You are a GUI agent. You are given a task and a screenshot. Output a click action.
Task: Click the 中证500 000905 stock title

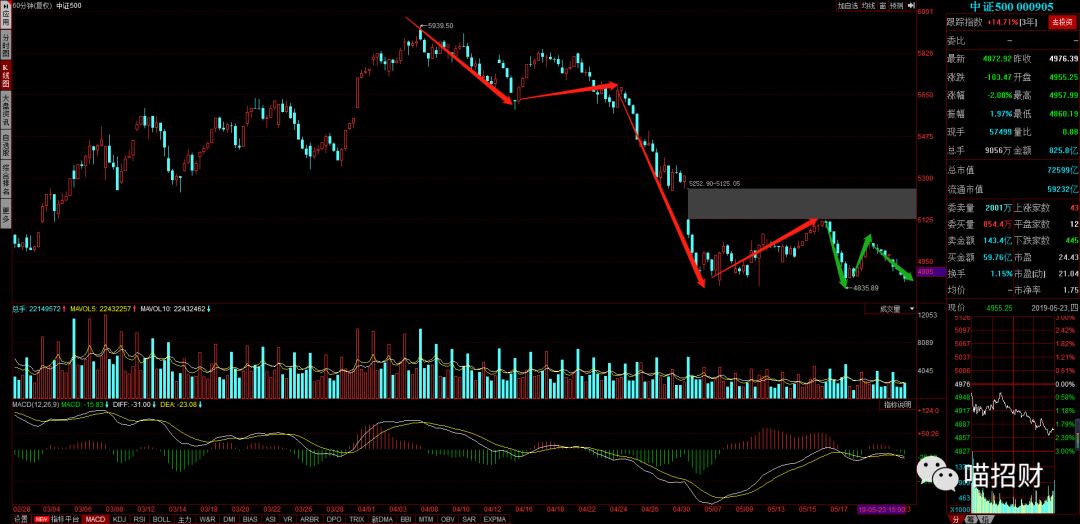coord(1012,6)
